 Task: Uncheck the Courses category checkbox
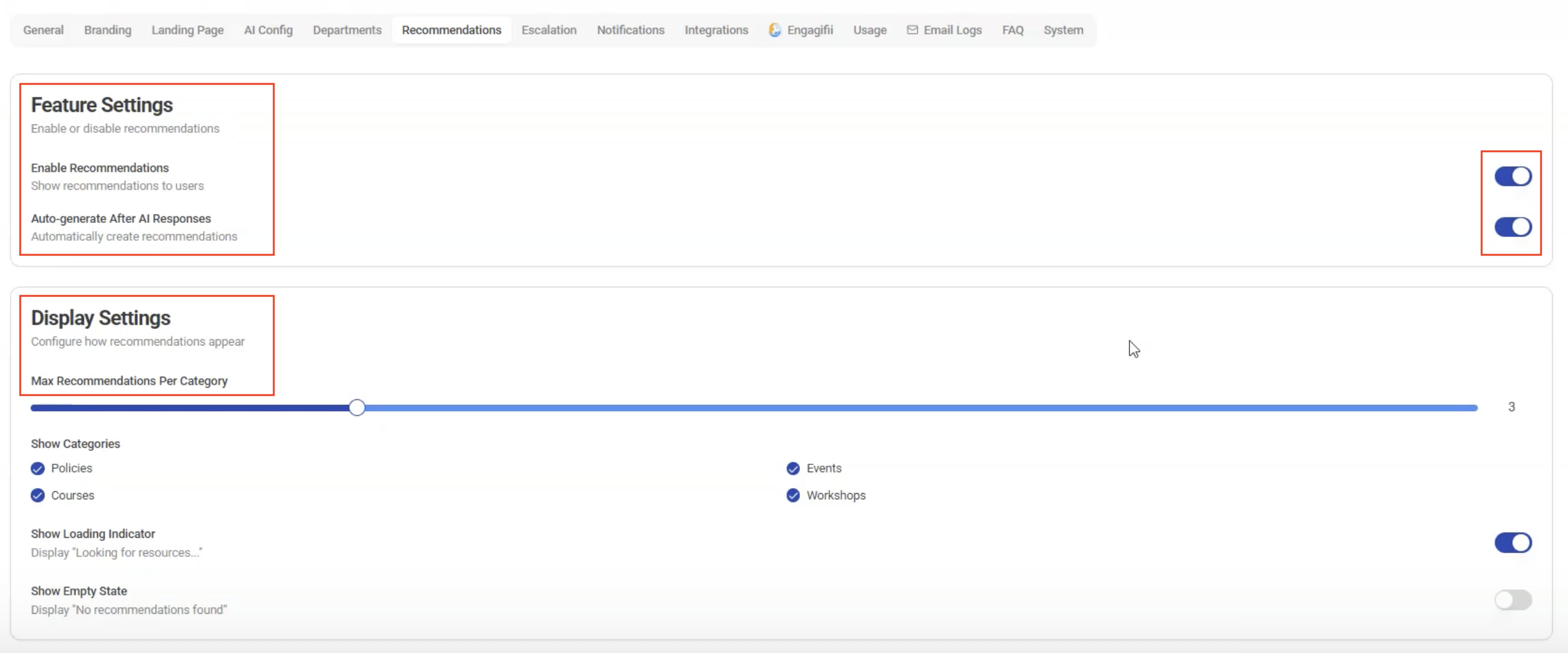coord(38,496)
